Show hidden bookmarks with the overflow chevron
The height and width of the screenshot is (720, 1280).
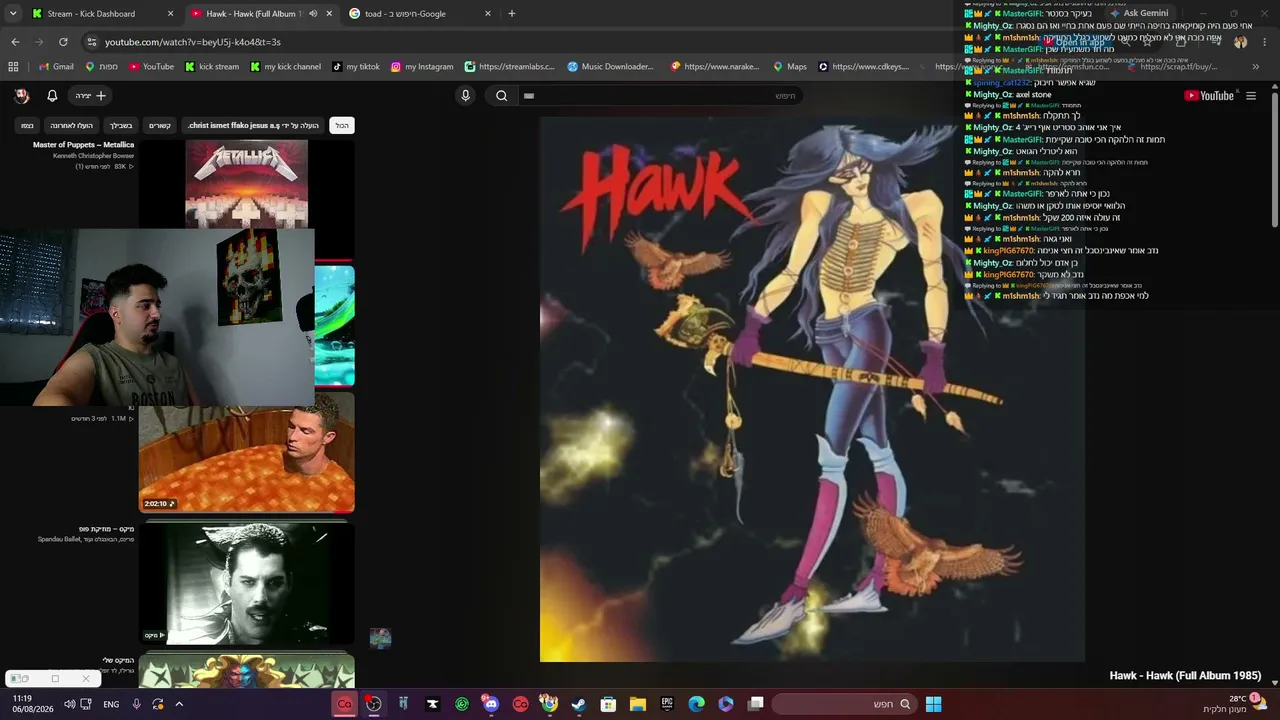1256,67
